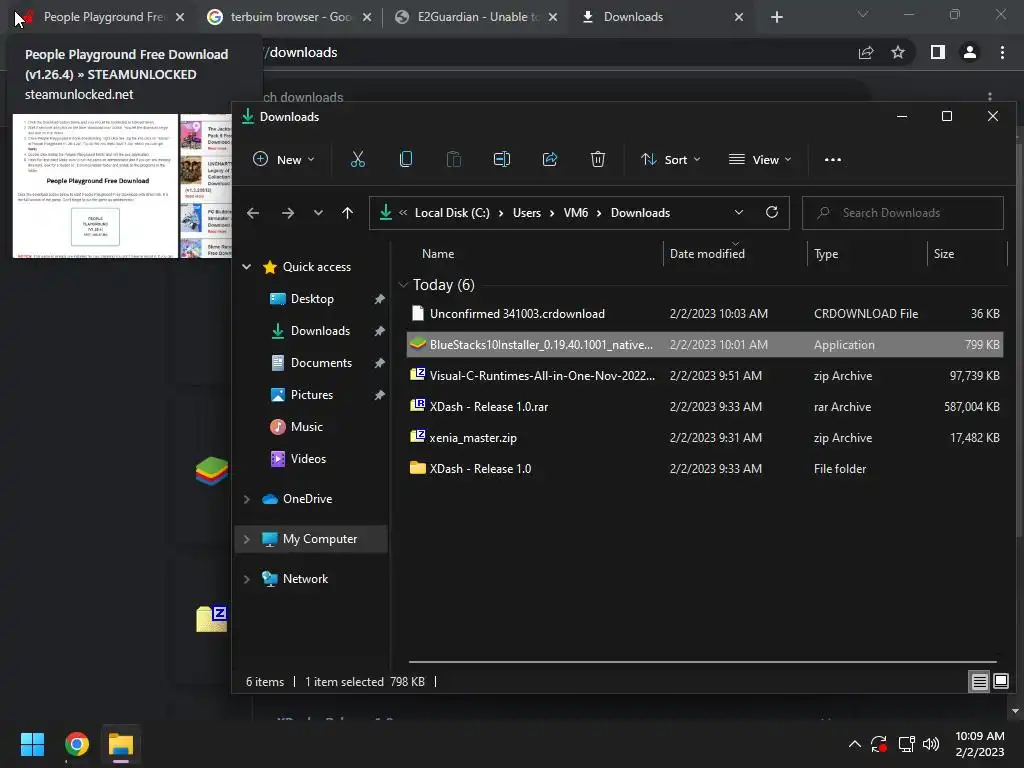The width and height of the screenshot is (1024, 768).
Task: Click the Delete trash icon in Explorer toolbar
Action: click(x=598, y=159)
